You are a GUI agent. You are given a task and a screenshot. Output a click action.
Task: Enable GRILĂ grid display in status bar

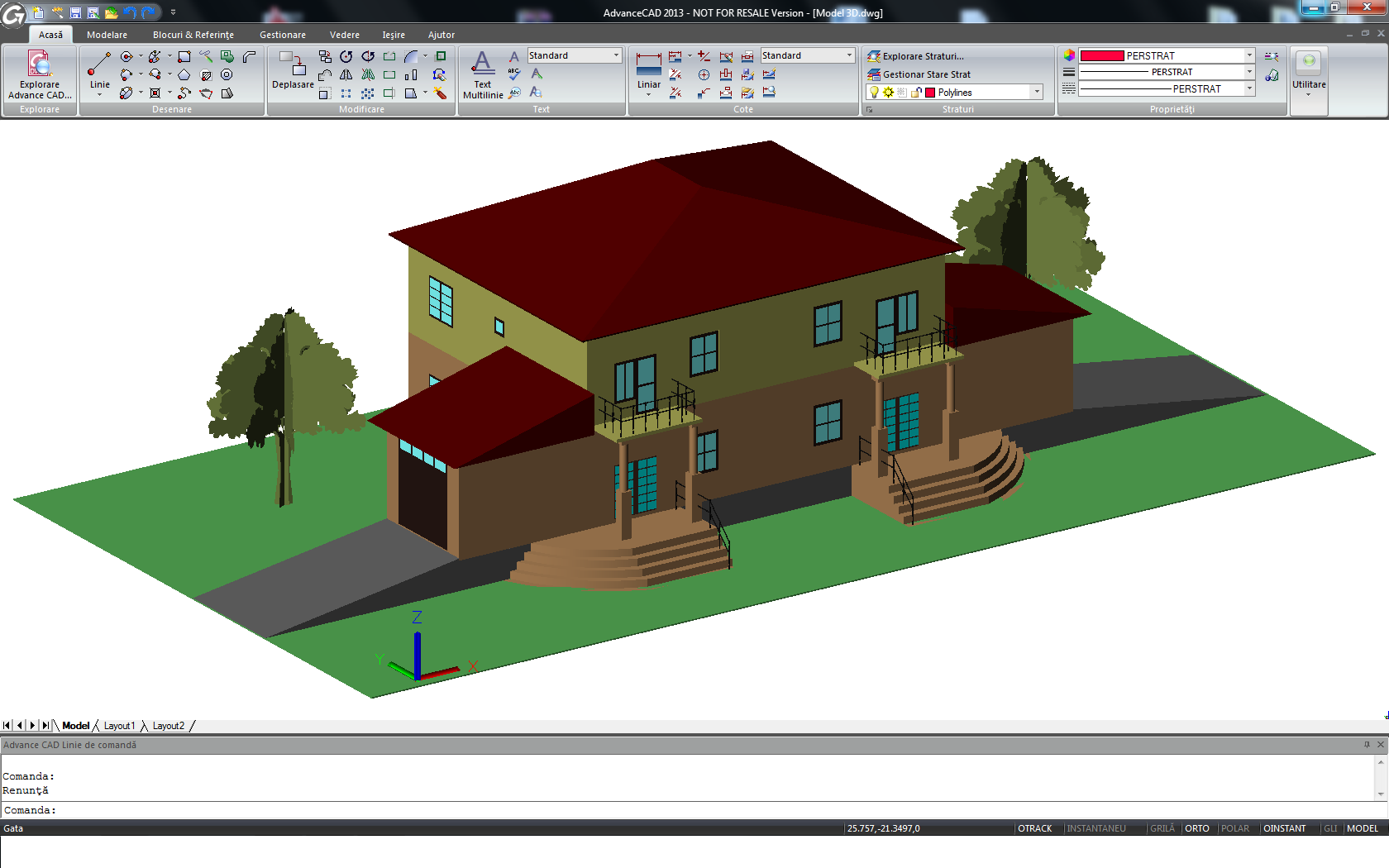pyautogui.click(x=1162, y=828)
